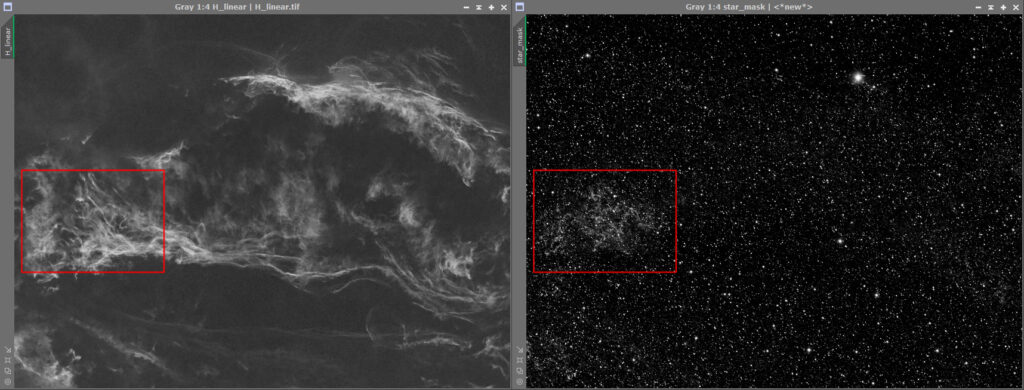
Task: Shade the H_linear image window
Action: coord(479,7)
